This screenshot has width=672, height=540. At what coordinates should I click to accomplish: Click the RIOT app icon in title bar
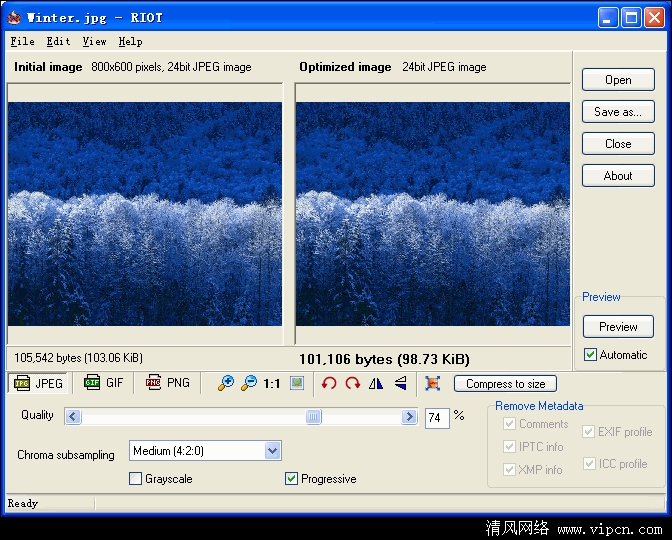click(x=14, y=18)
